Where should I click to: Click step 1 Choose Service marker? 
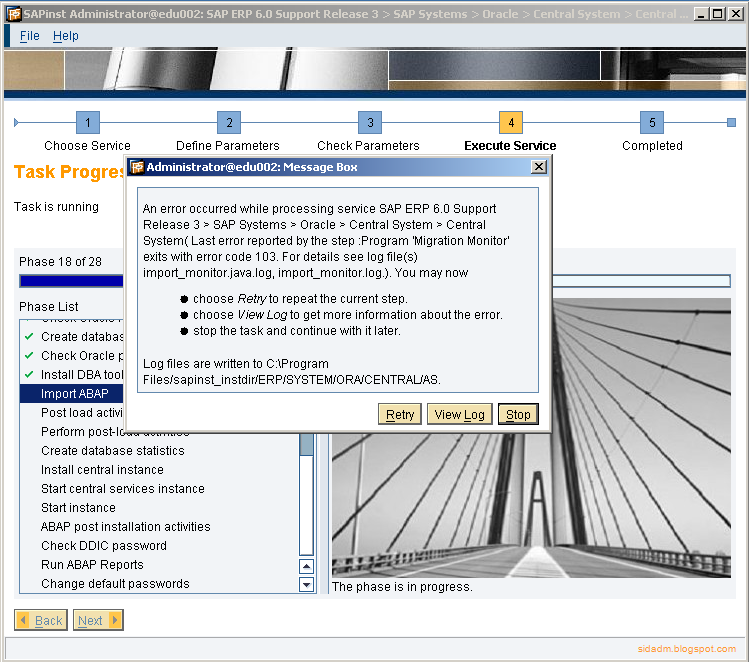point(88,123)
